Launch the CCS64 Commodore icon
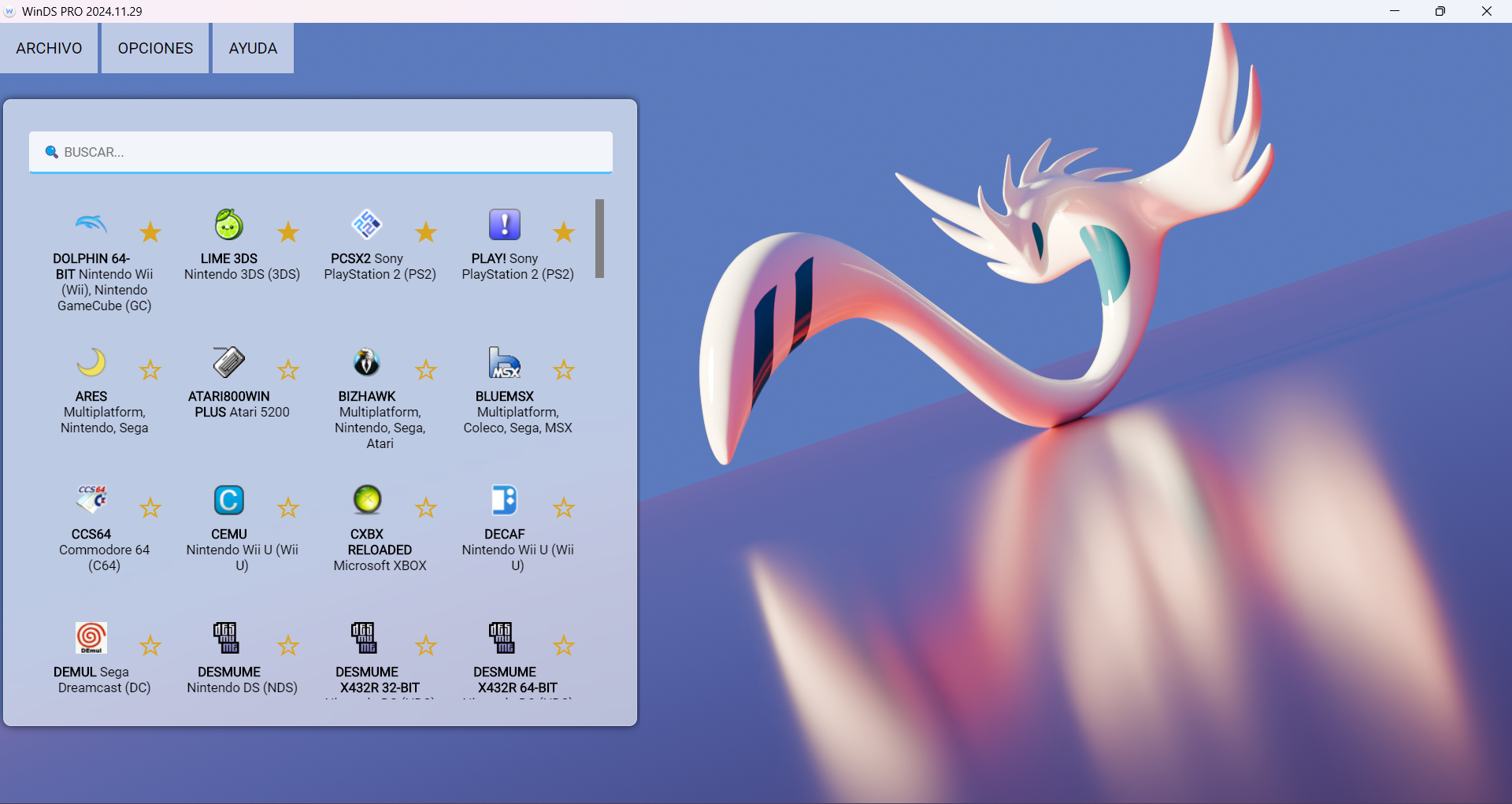This screenshot has width=1512, height=804. pos(91,500)
